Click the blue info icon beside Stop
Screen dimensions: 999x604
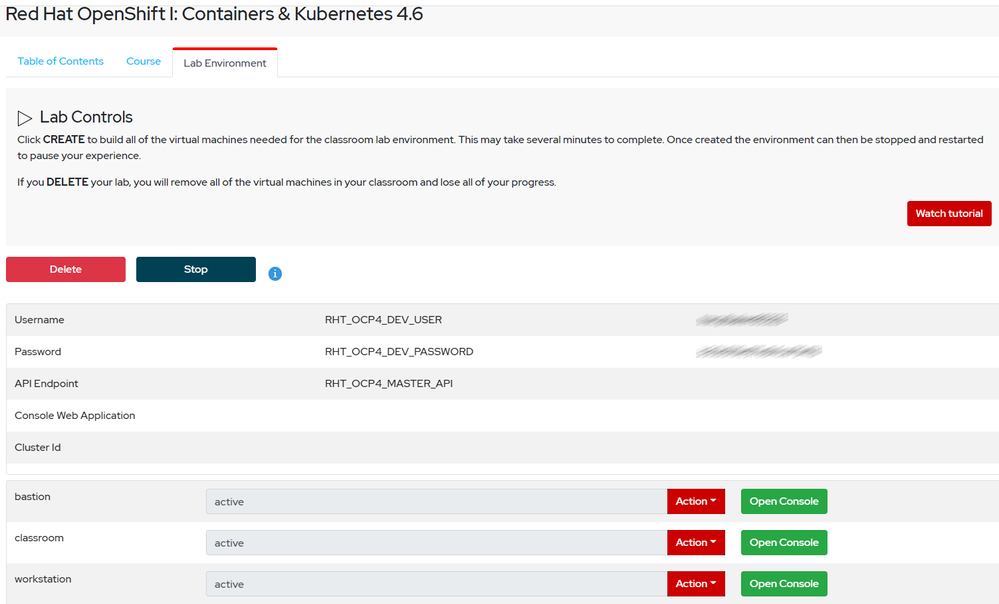[x=275, y=273]
